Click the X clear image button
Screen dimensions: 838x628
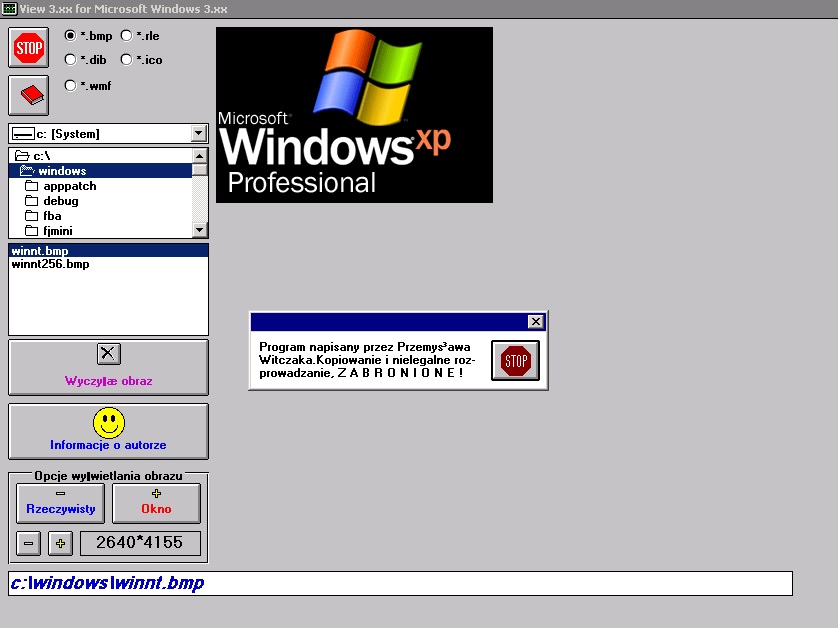(x=108, y=367)
